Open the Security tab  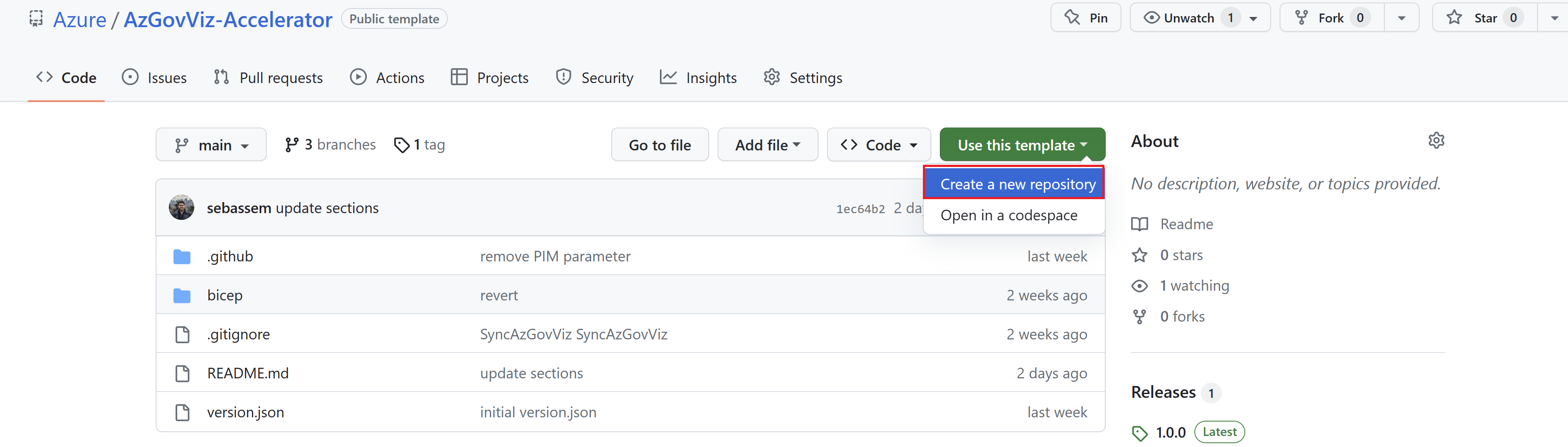[x=595, y=78]
